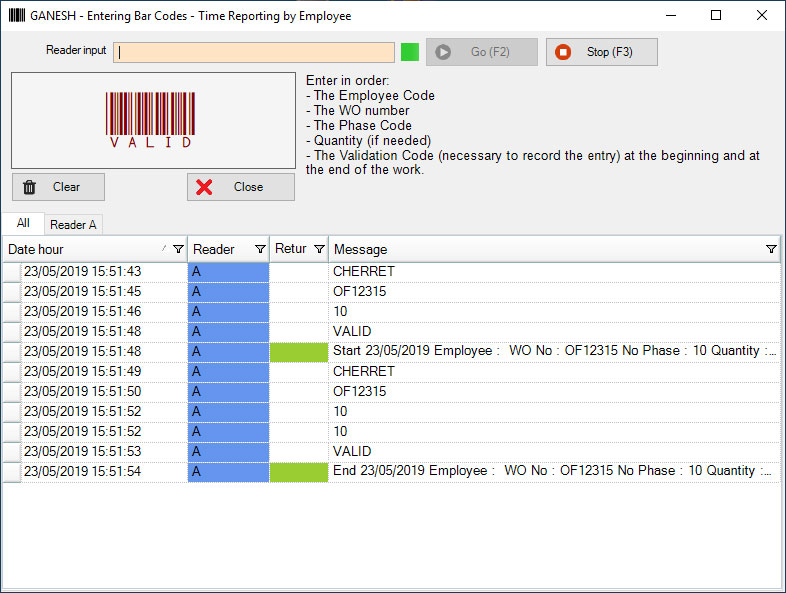Select the All tab
Viewport: 786px width, 593px height.
[23, 224]
